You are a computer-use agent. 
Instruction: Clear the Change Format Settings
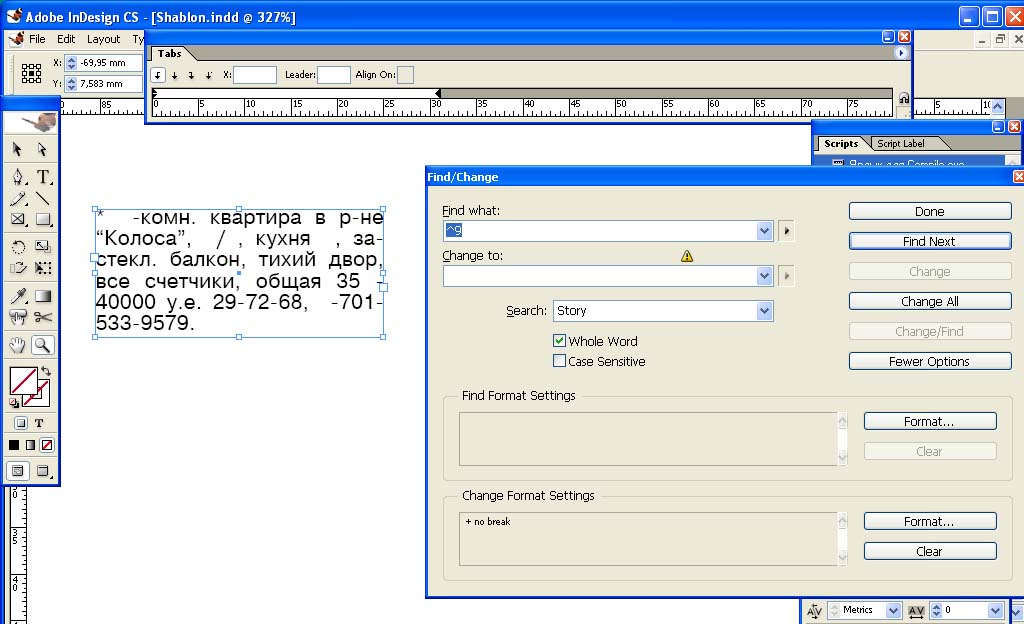pyautogui.click(x=930, y=552)
